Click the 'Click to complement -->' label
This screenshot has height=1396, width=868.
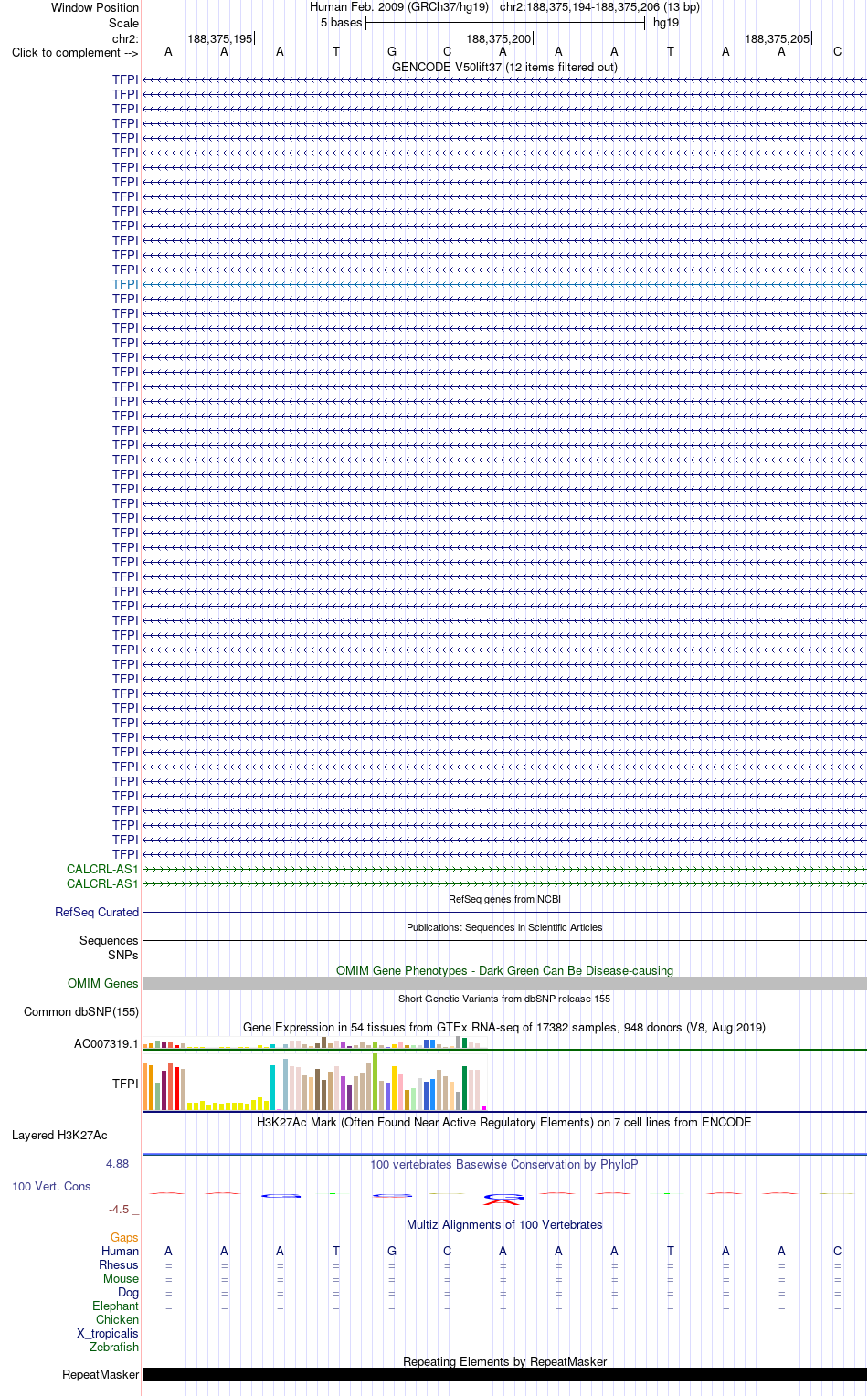click(75, 52)
